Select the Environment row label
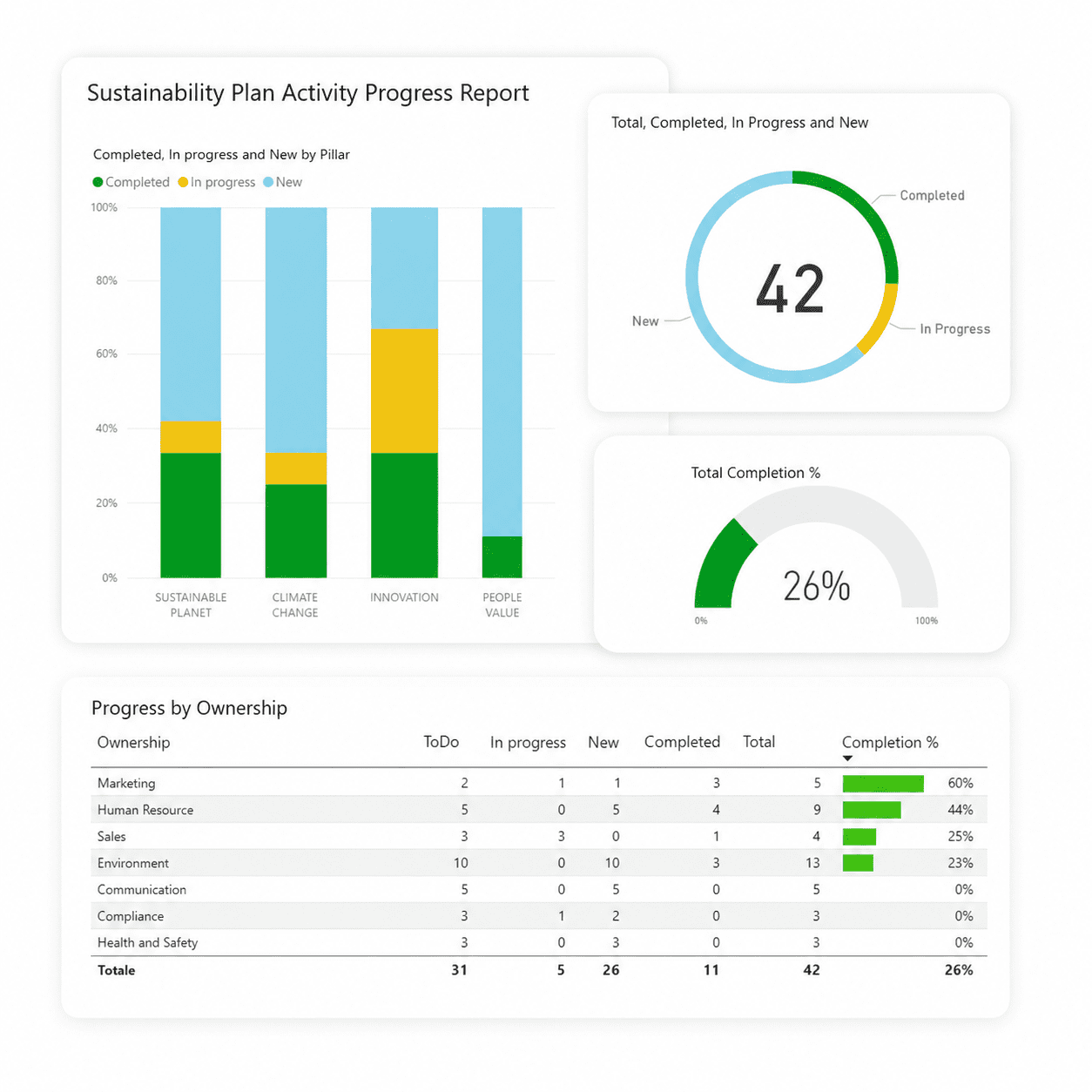Viewport: 1092px width, 1092px height. click(x=133, y=863)
